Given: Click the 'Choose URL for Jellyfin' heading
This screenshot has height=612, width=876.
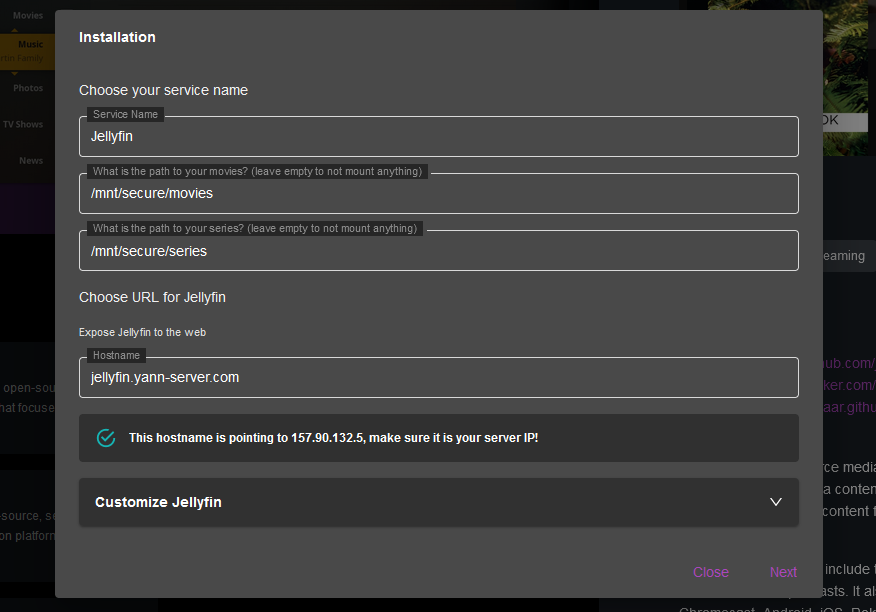Looking at the screenshot, I should click(x=152, y=297).
